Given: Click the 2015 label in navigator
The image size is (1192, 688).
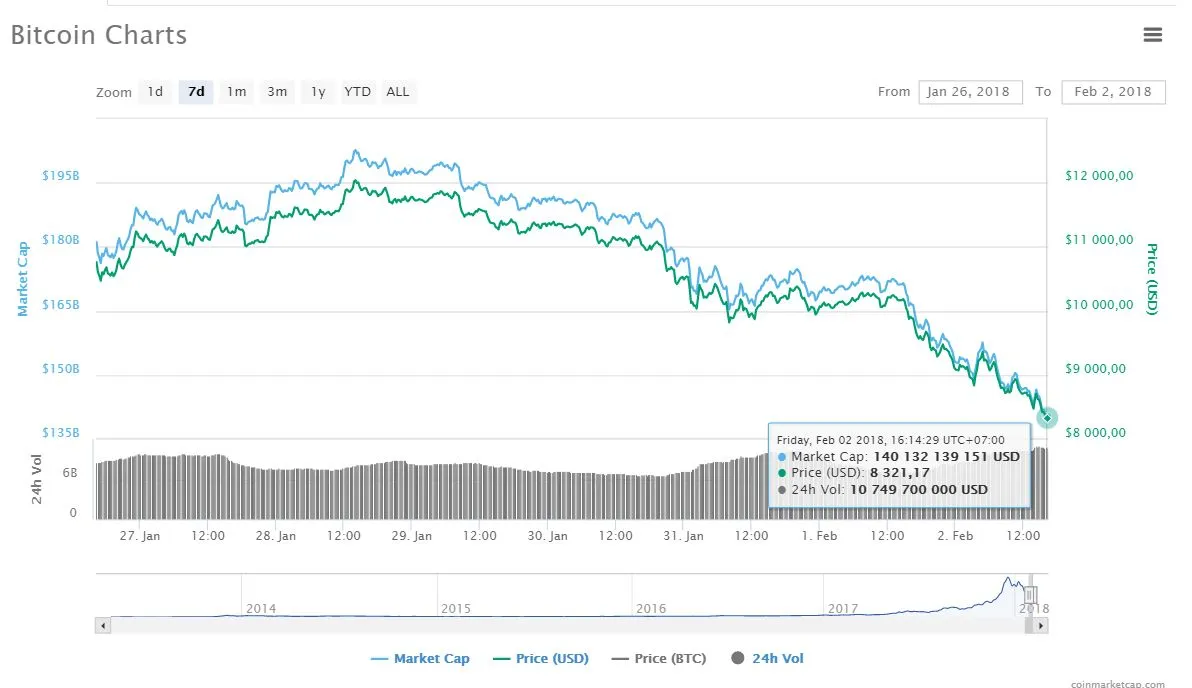Looking at the screenshot, I should point(455,608).
